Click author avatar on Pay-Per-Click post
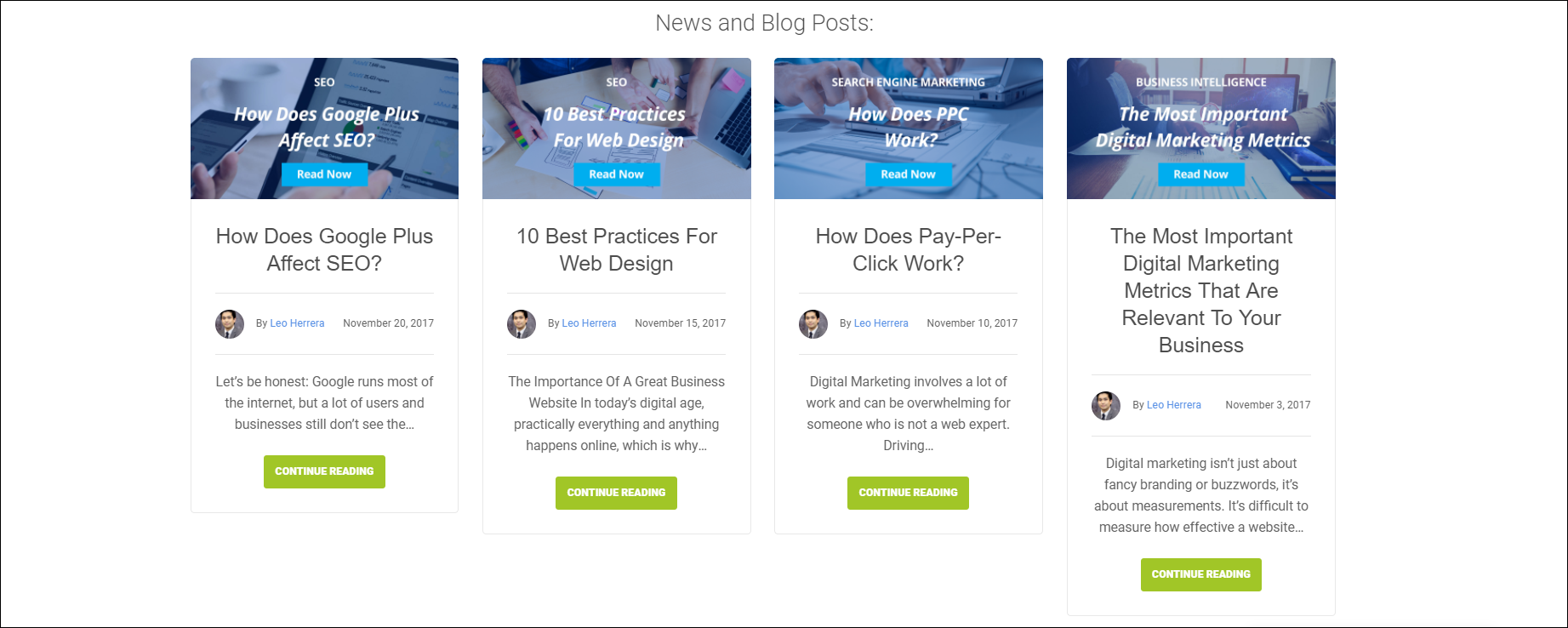Viewport: 1568px width, 628px height. (813, 323)
